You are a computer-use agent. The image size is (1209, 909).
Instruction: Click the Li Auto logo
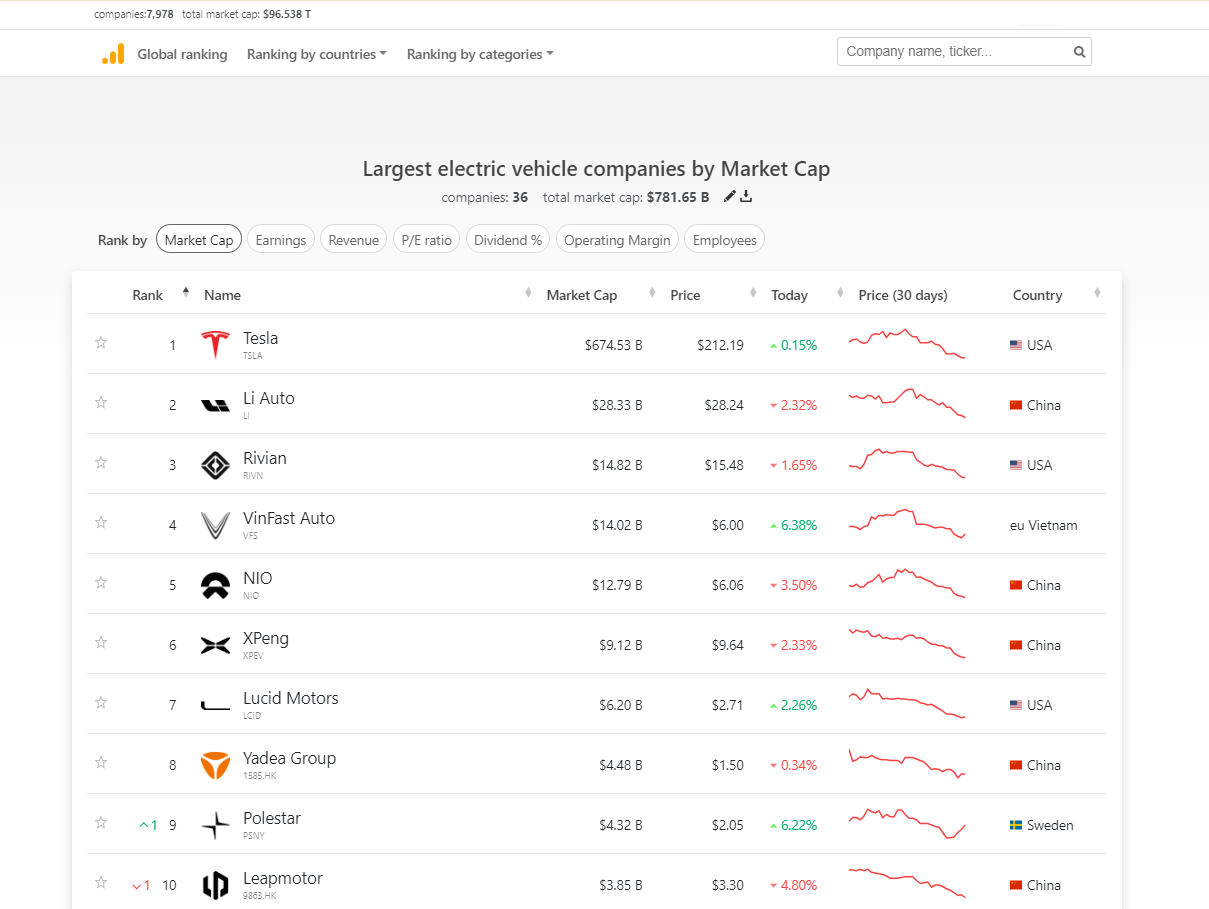click(x=215, y=405)
